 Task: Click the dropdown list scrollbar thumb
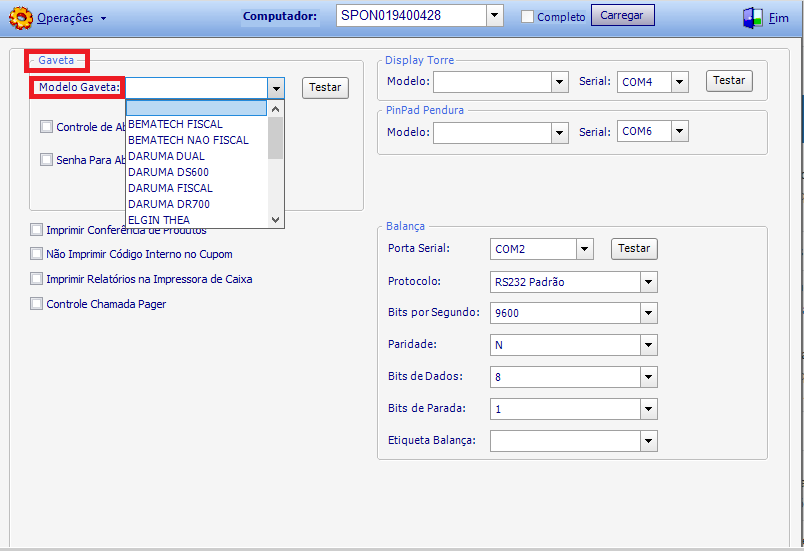(x=275, y=138)
